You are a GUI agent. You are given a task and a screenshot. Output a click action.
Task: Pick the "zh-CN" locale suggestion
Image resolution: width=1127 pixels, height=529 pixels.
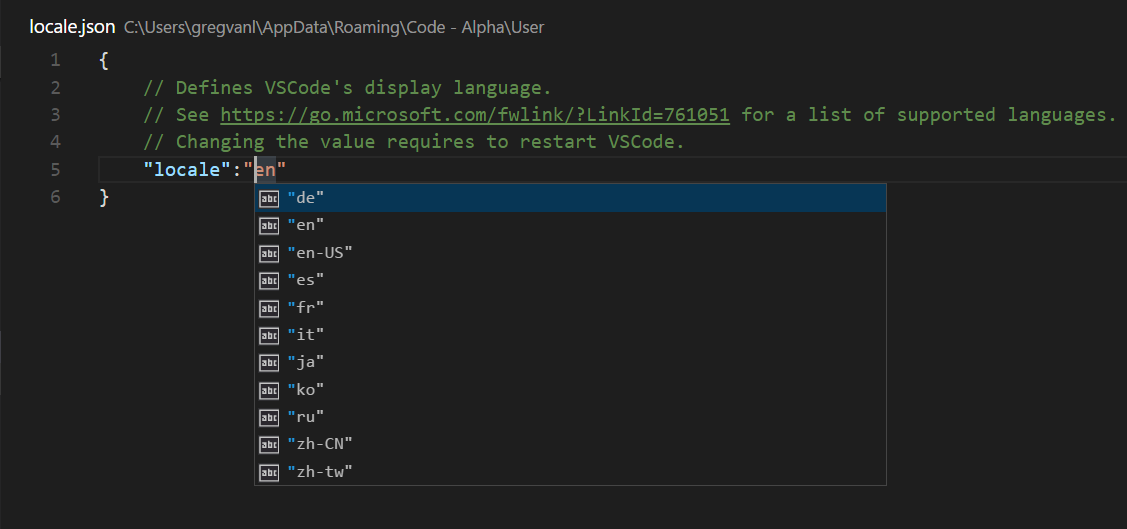pyautogui.click(x=571, y=444)
